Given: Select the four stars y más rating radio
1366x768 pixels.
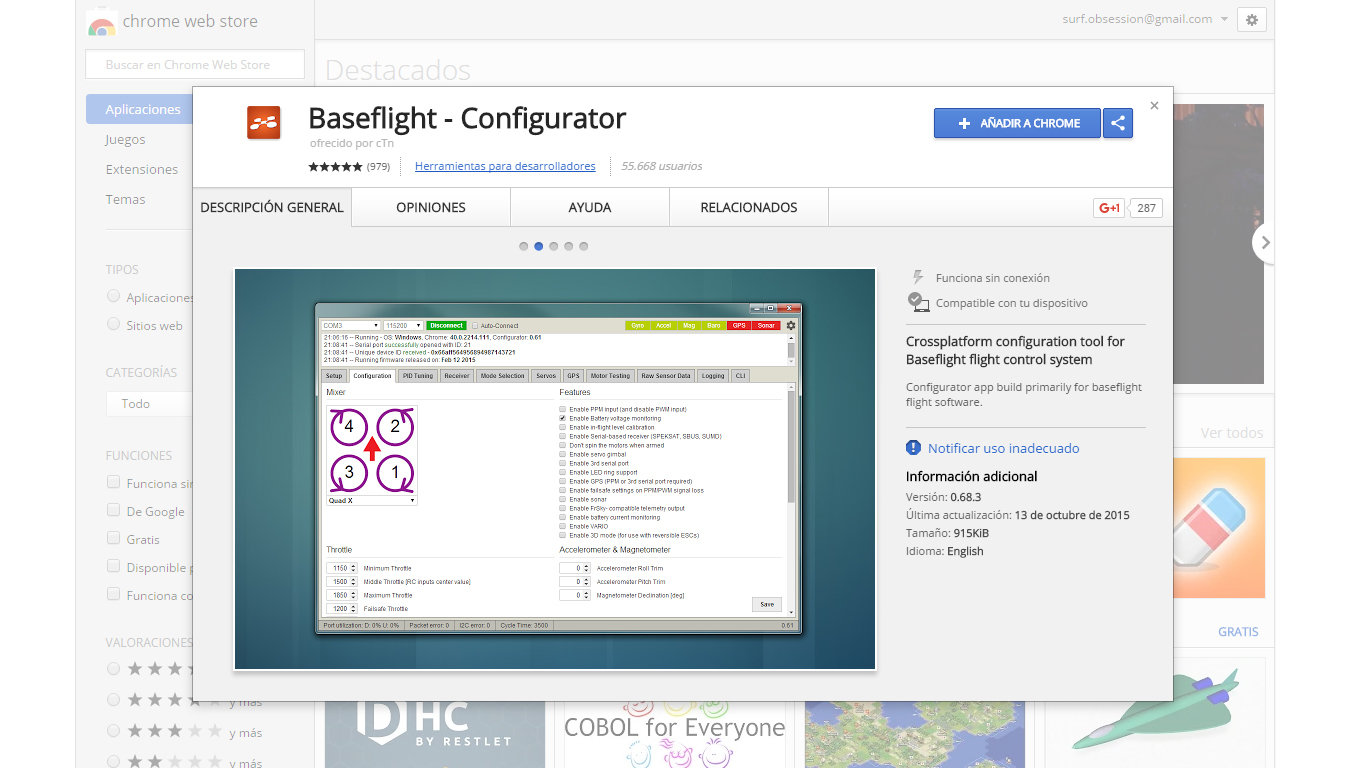Looking at the screenshot, I should click(x=113, y=700).
